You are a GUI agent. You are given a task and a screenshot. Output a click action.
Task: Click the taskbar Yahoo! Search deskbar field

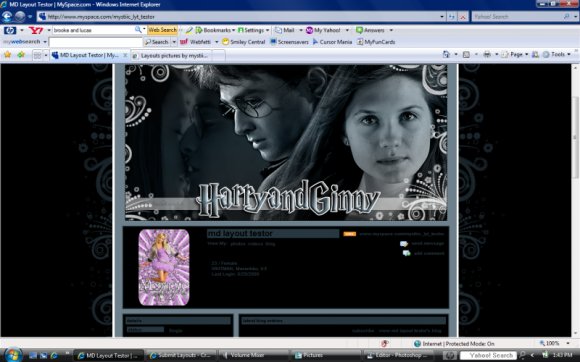coord(488,355)
